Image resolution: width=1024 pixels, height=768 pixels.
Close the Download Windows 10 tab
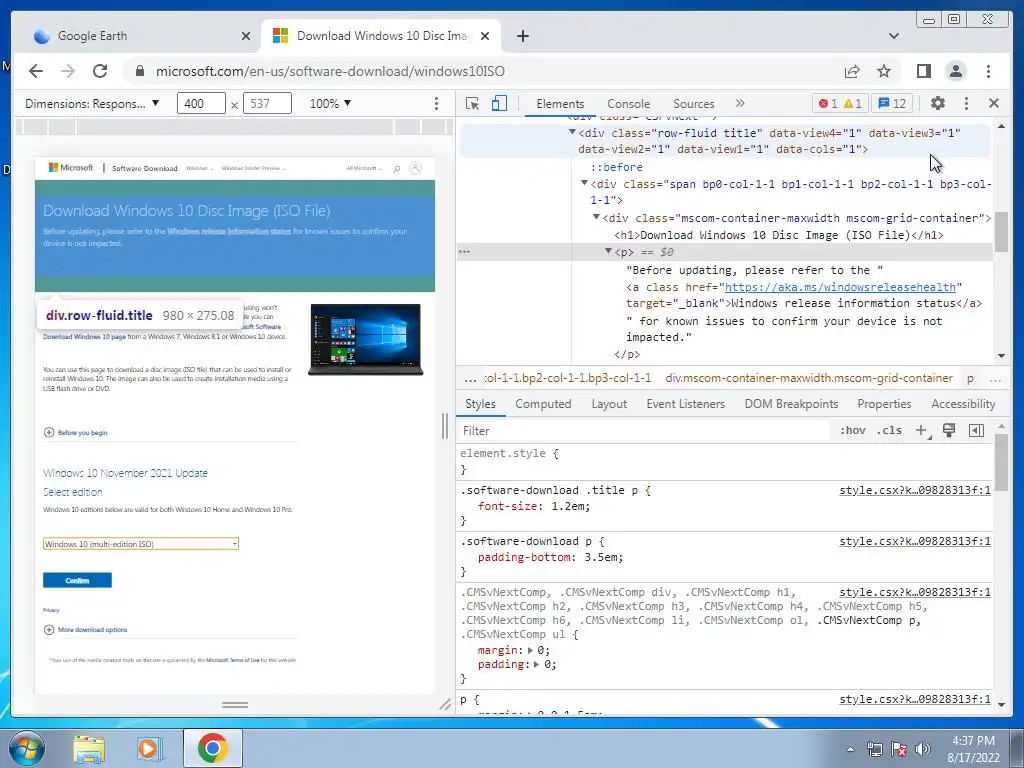[x=485, y=36]
